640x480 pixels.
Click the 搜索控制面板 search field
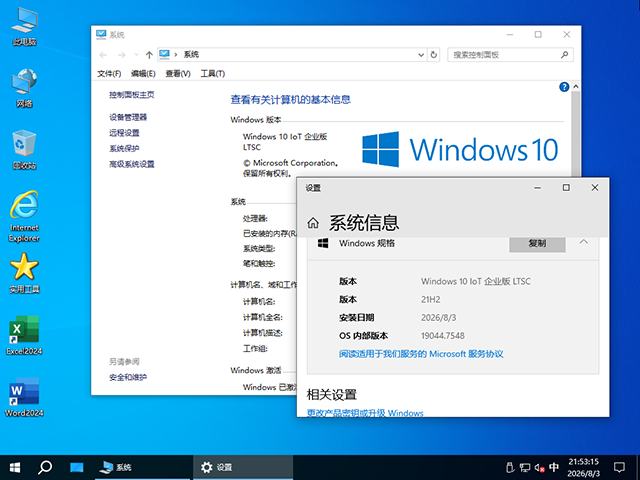coord(510,54)
